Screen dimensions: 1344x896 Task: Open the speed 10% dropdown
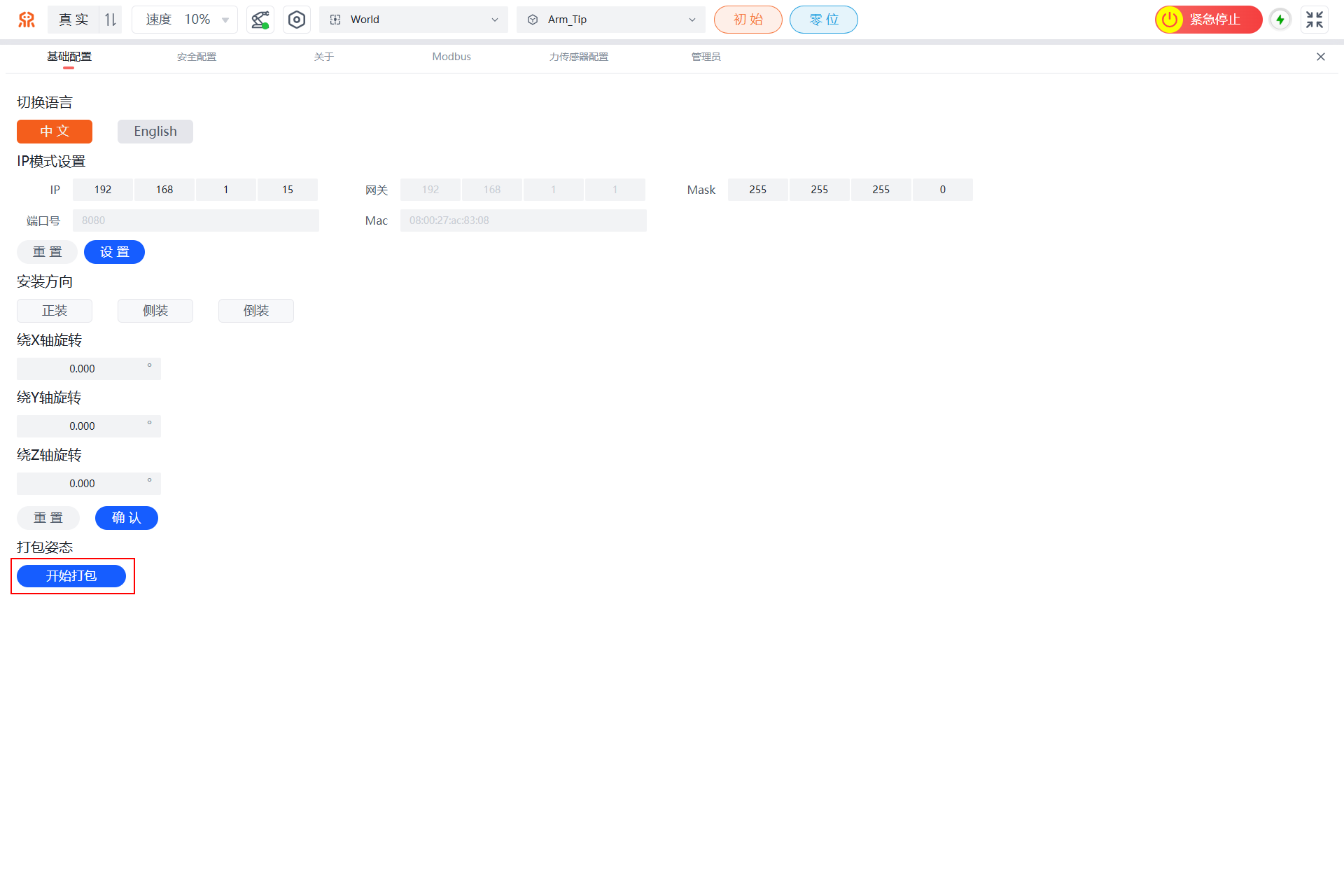coord(185,20)
